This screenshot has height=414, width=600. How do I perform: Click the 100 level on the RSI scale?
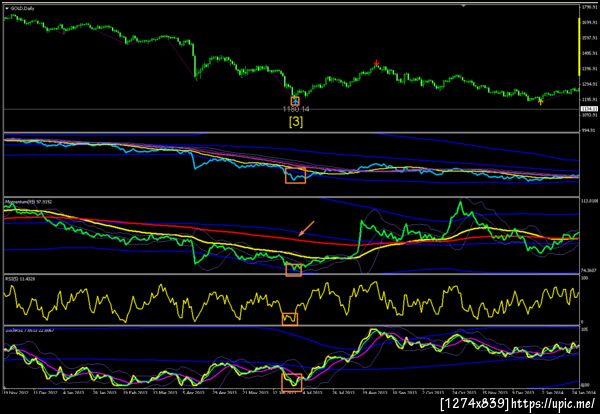point(584,278)
